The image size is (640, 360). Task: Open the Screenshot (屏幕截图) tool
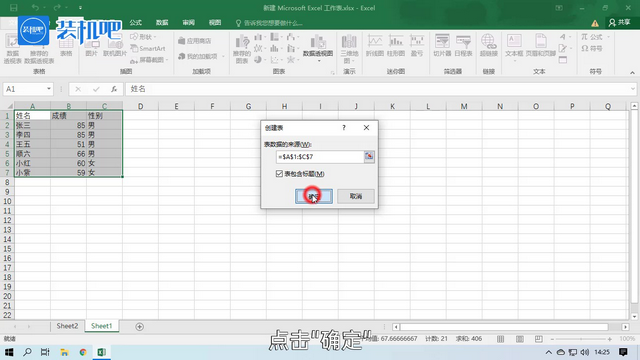click(x=149, y=60)
